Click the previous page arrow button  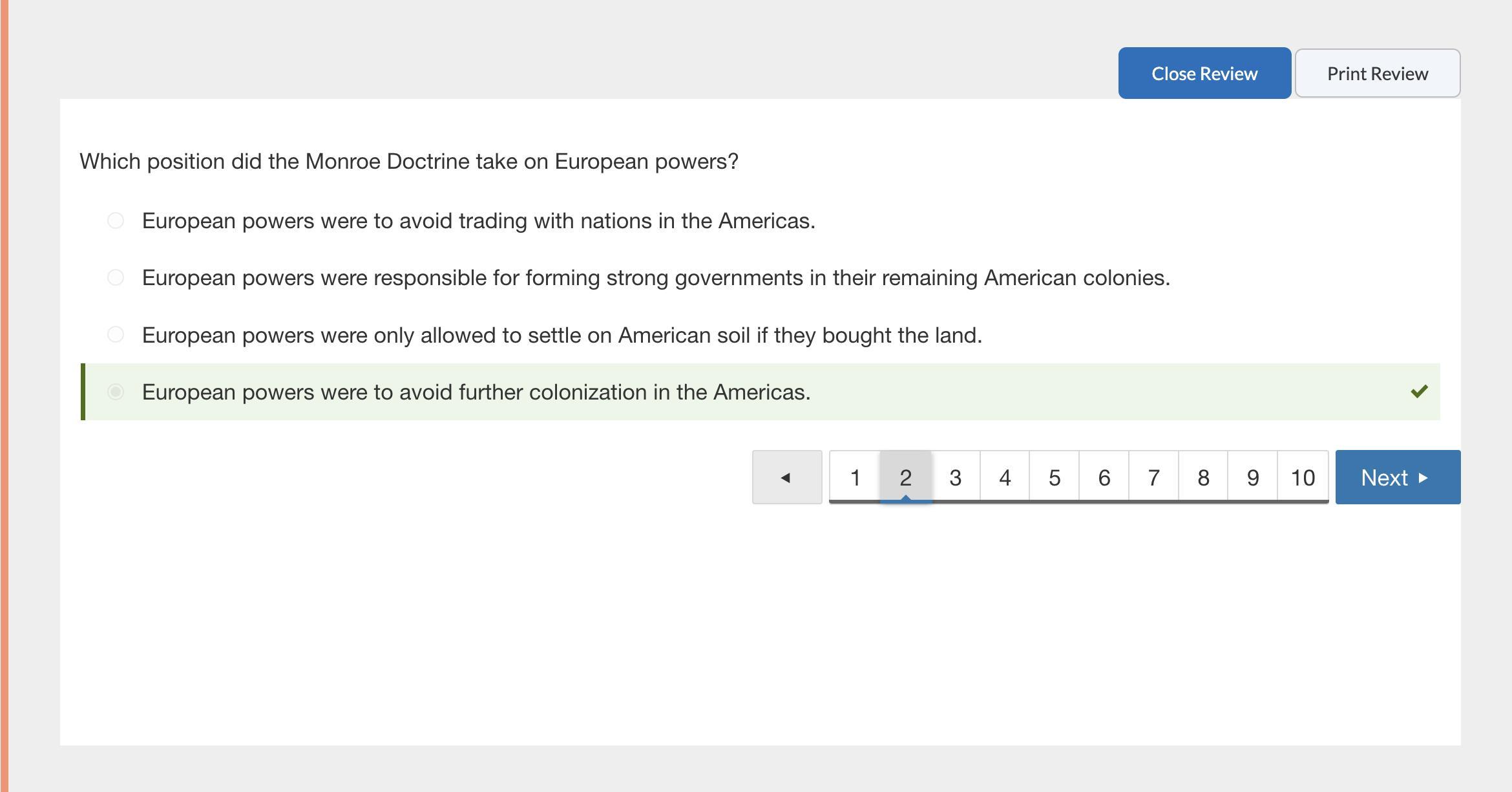point(786,477)
